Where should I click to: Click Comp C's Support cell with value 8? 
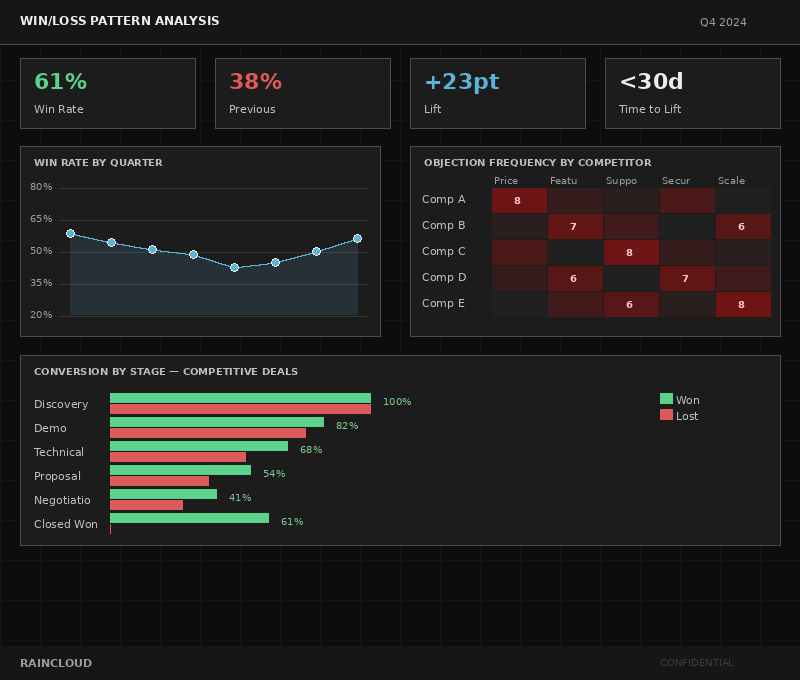point(631,252)
